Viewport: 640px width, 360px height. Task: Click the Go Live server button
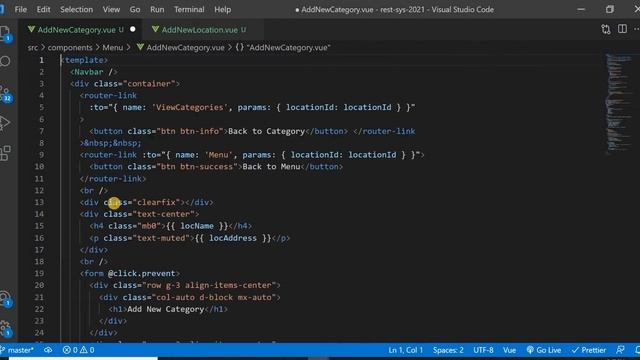pos(544,350)
